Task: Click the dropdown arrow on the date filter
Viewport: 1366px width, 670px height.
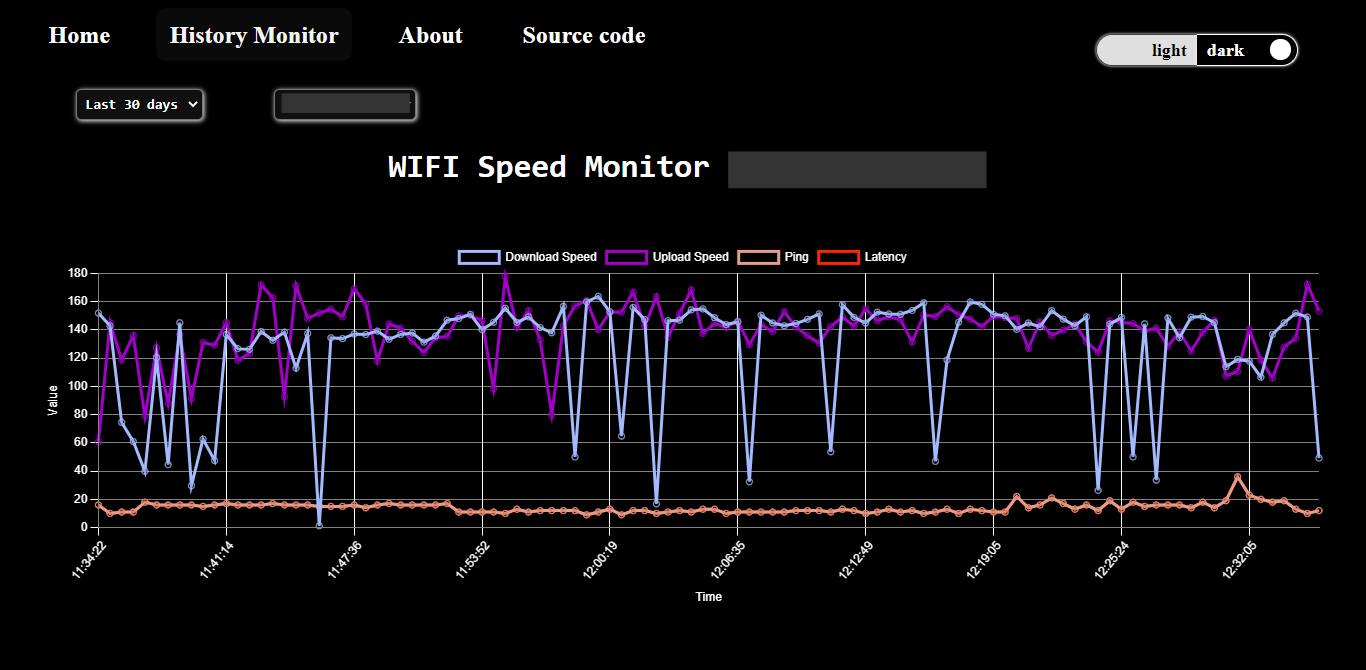Action: tap(190, 104)
